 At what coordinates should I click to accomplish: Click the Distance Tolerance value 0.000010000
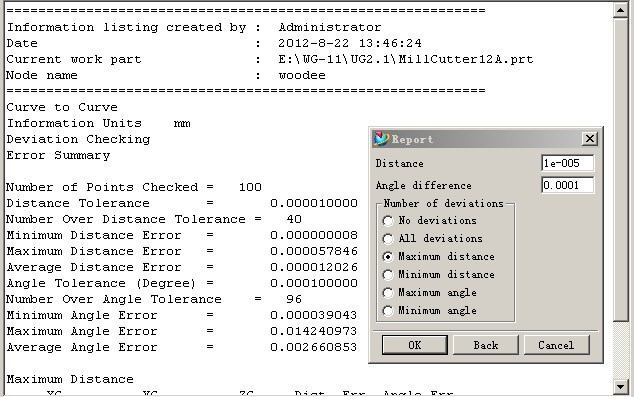click(314, 203)
